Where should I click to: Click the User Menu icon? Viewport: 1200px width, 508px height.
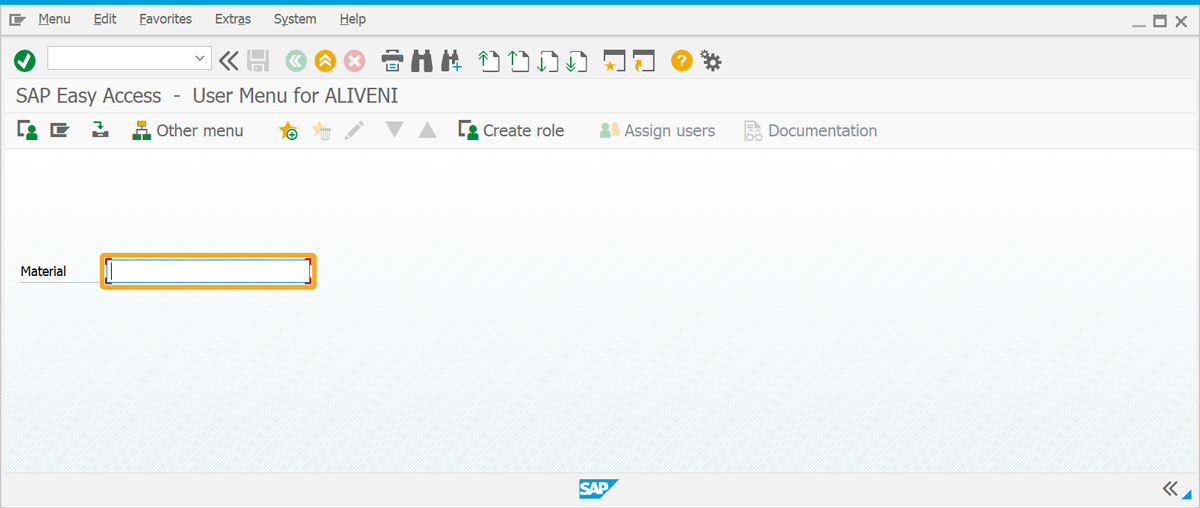(28, 130)
